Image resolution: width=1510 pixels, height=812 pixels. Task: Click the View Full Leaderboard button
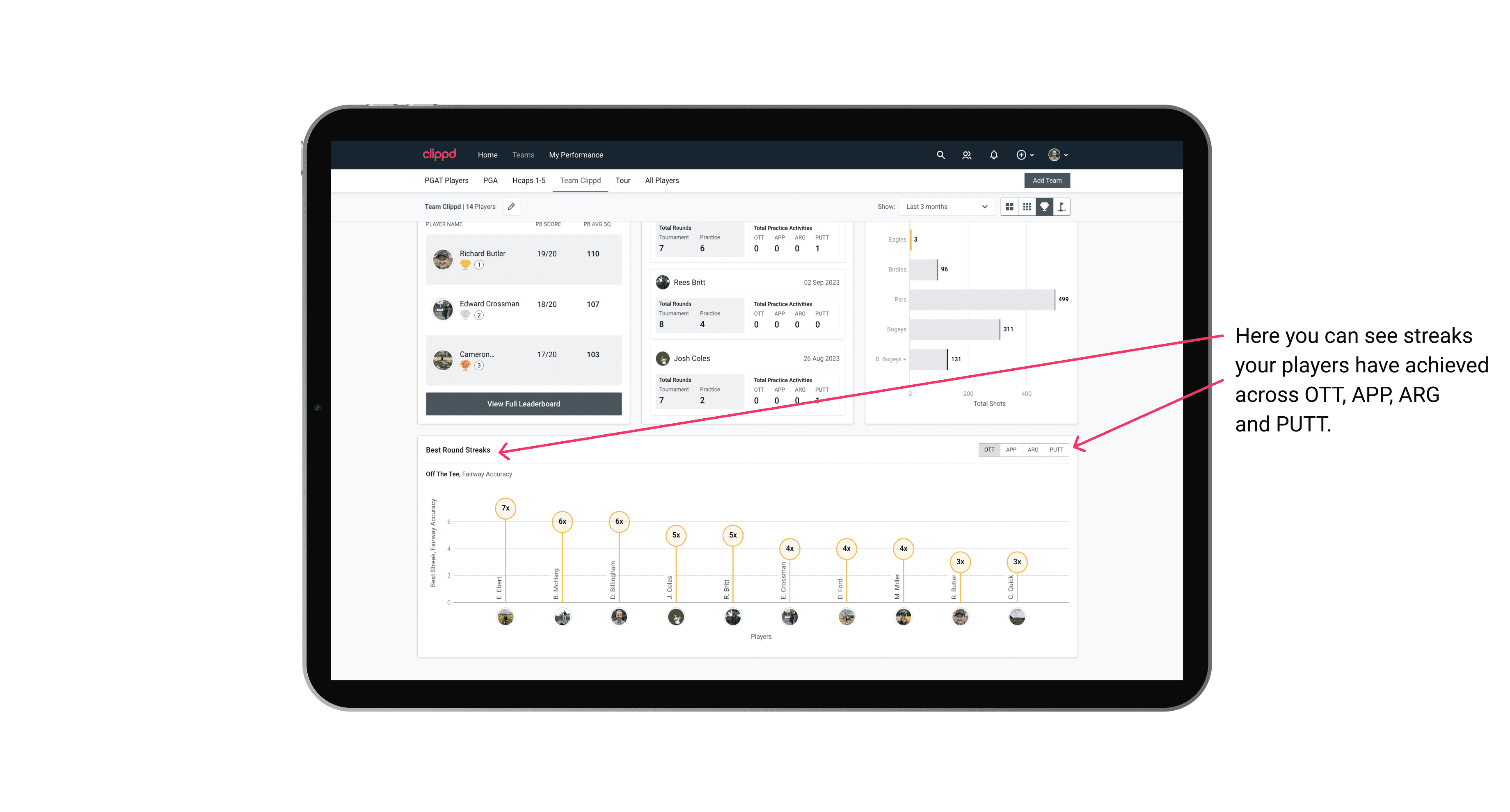click(x=523, y=403)
